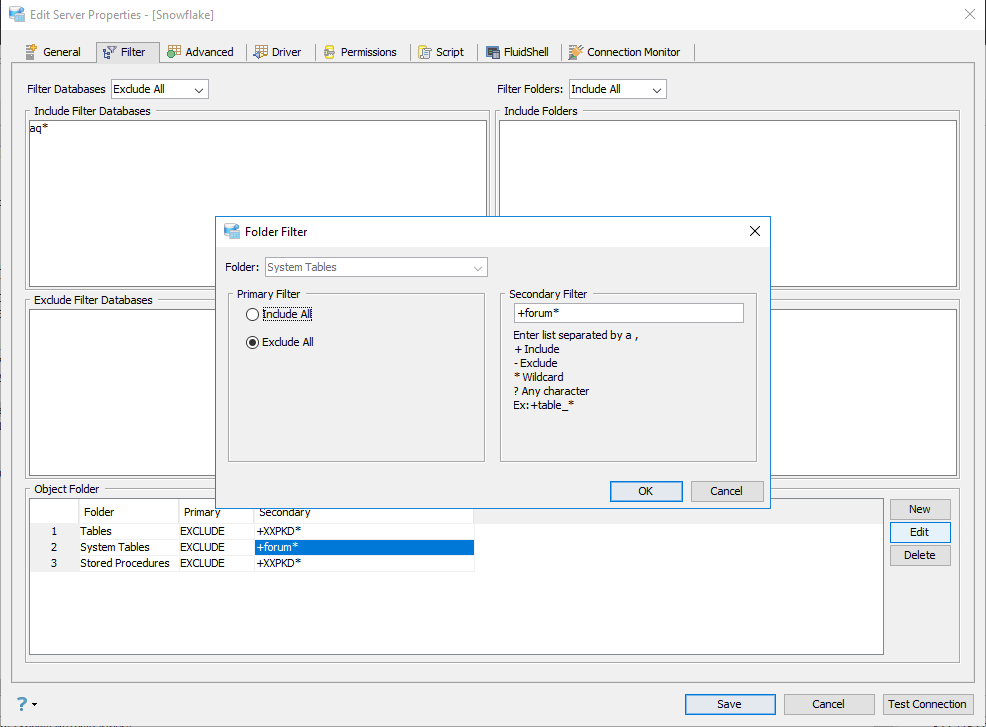
Task: Open the Filter Folders dropdown
Action: pyautogui.click(x=618, y=89)
